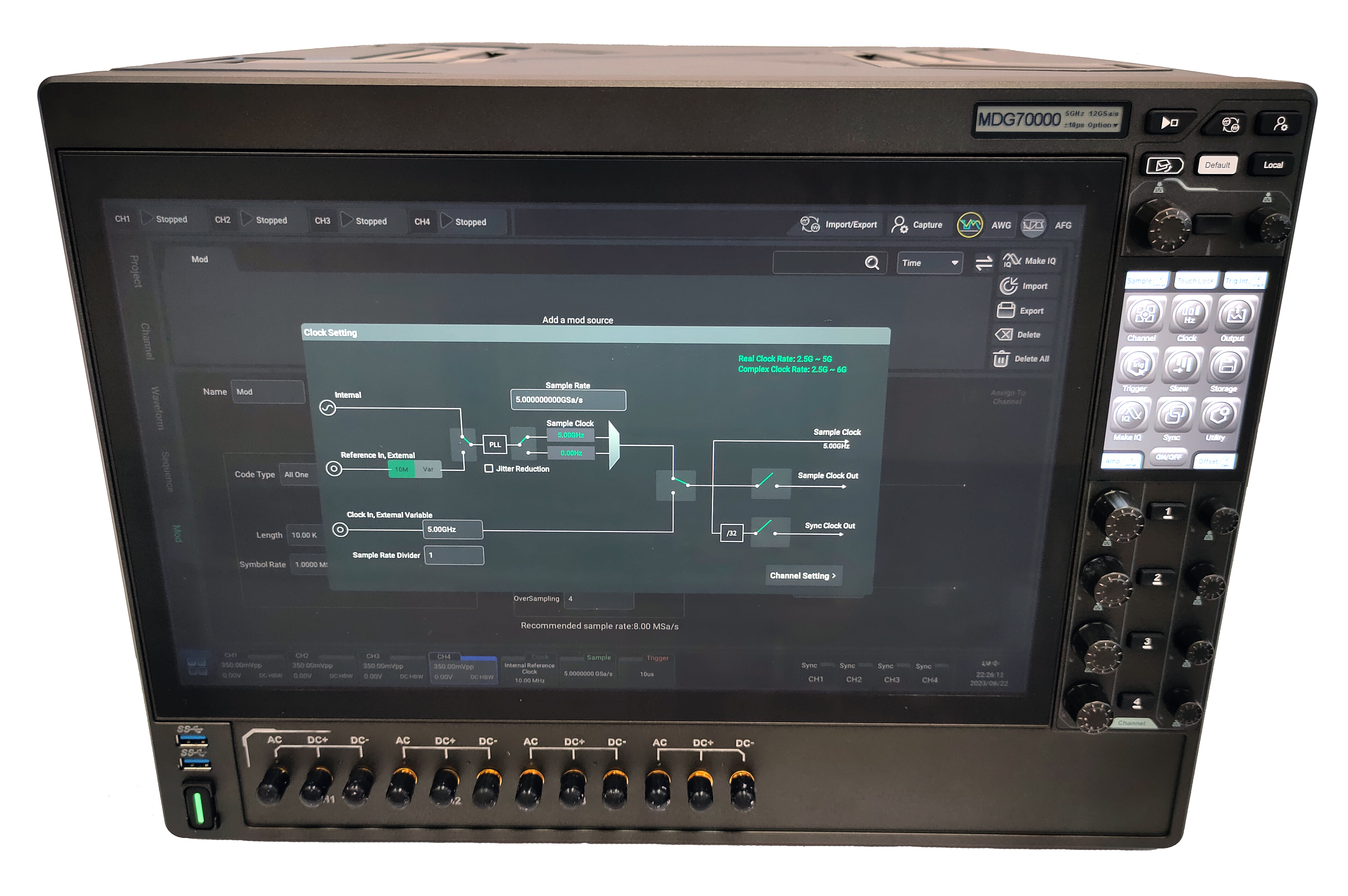Click the Import icon in right toolbar
The height and width of the screenshot is (896, 1348).
pyautogui.click(x=1009, y=286)
